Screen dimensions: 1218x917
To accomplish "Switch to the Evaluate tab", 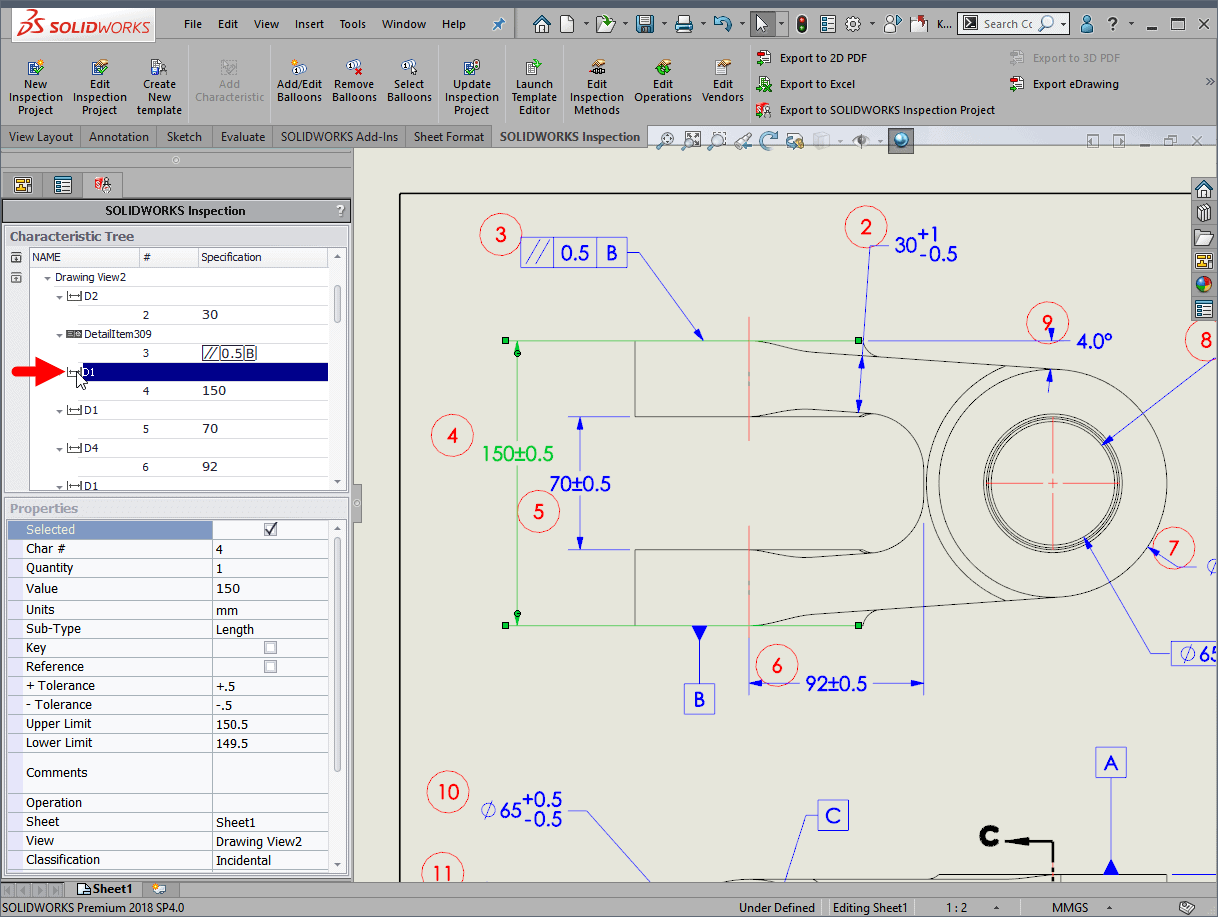I will (243, 137).
